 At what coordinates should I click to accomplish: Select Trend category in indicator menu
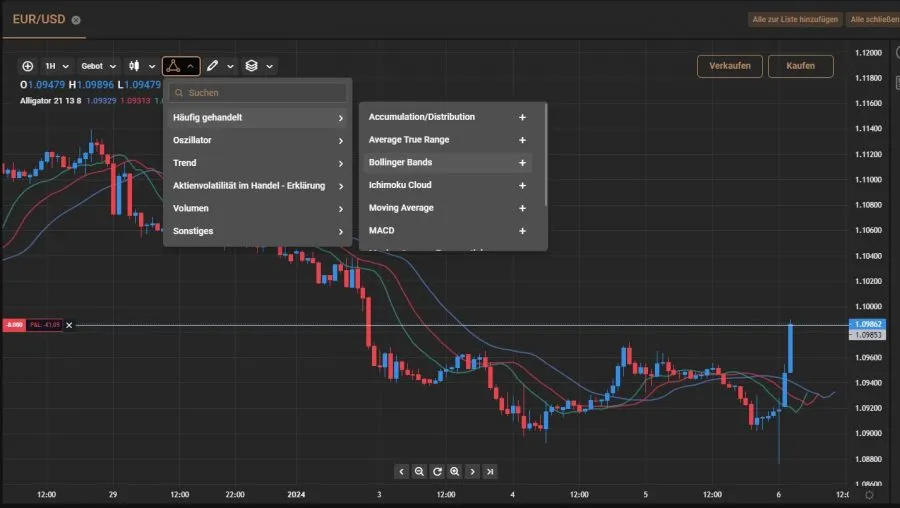coord(257,163)
